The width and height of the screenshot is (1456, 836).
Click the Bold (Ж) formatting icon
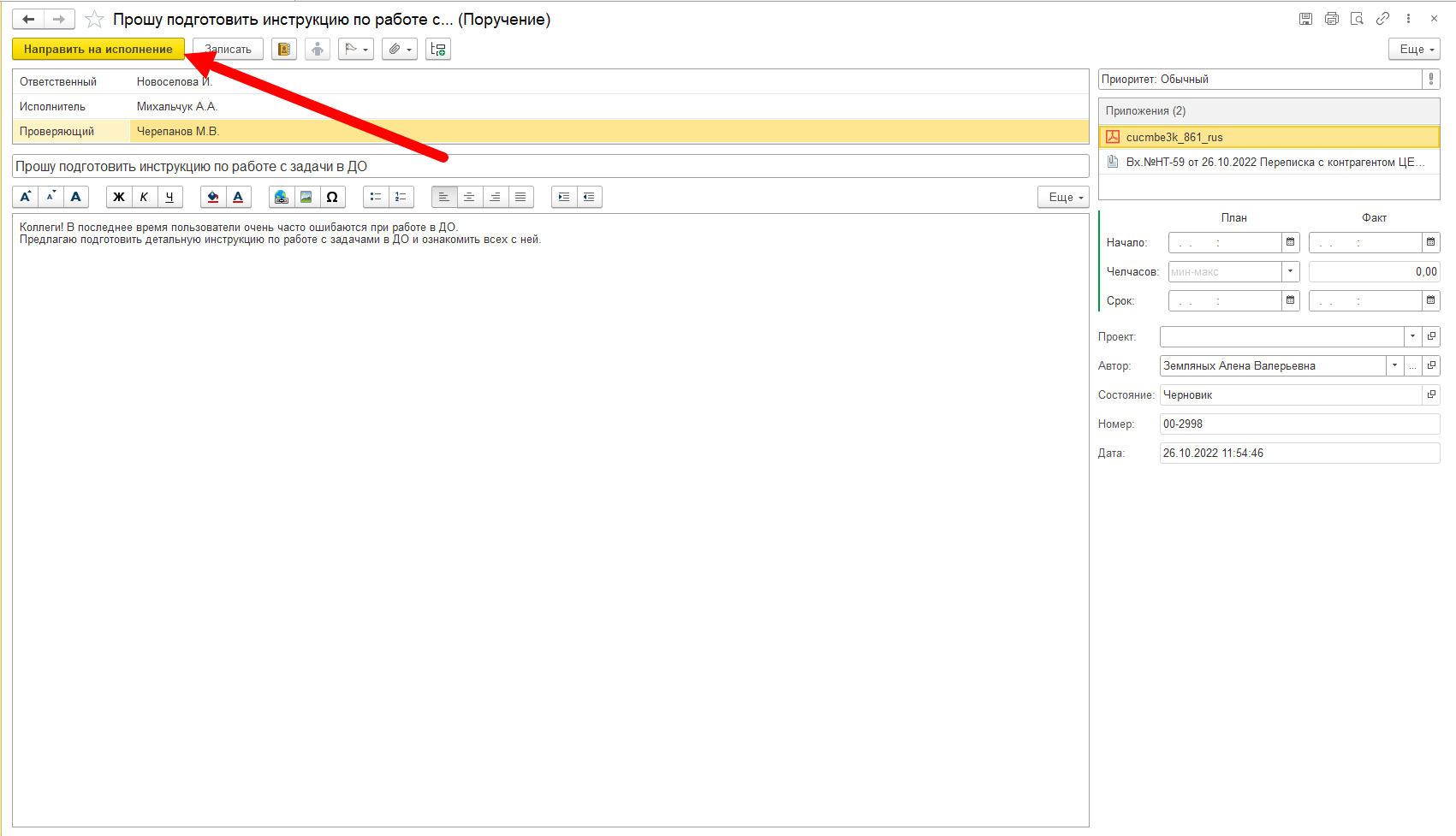[x=119, y=197]
